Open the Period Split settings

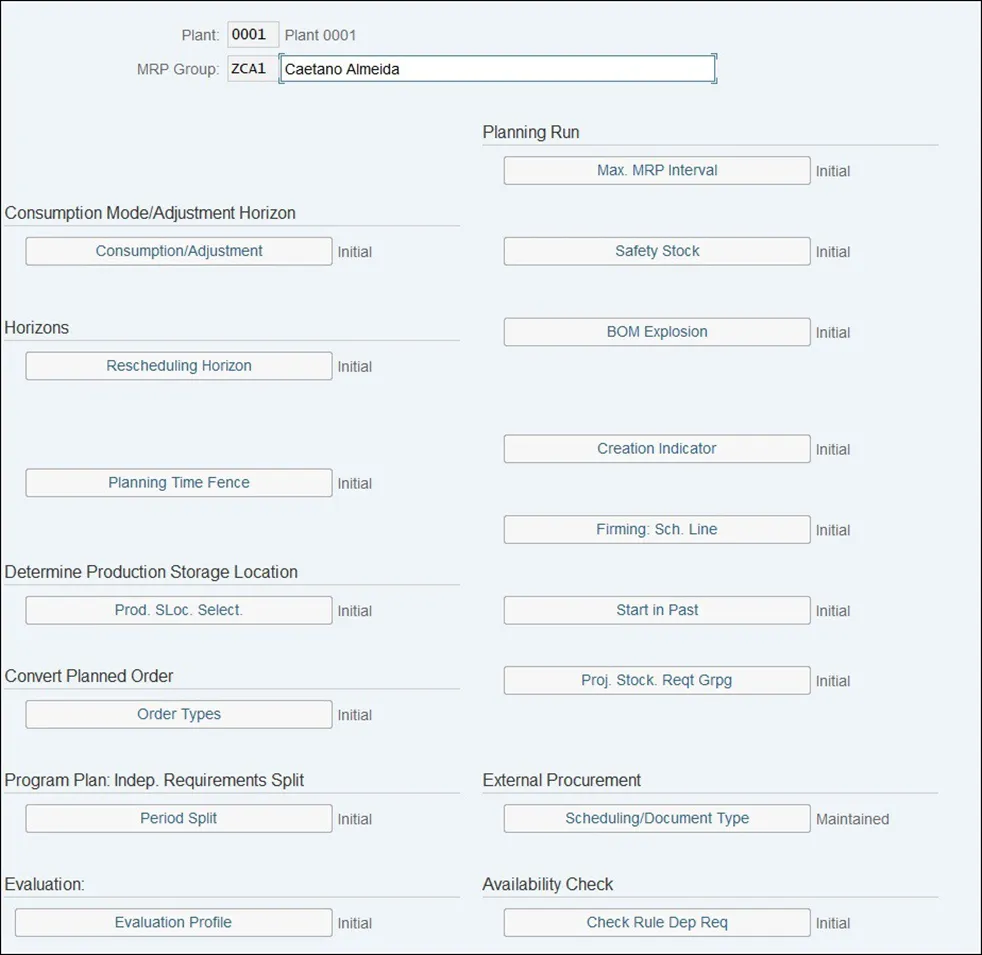178,818
